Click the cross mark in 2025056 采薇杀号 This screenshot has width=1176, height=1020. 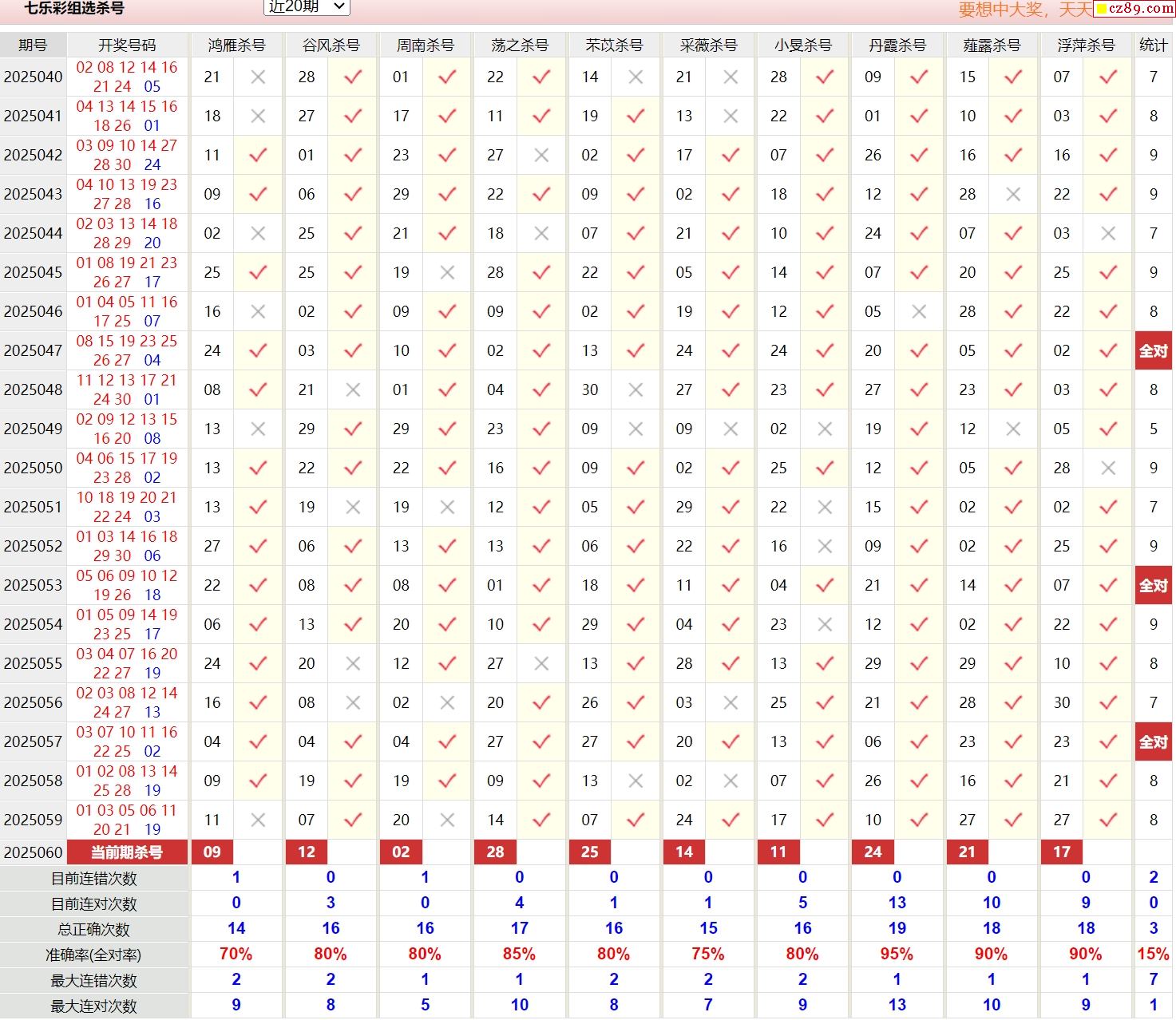tap(731, 703)
